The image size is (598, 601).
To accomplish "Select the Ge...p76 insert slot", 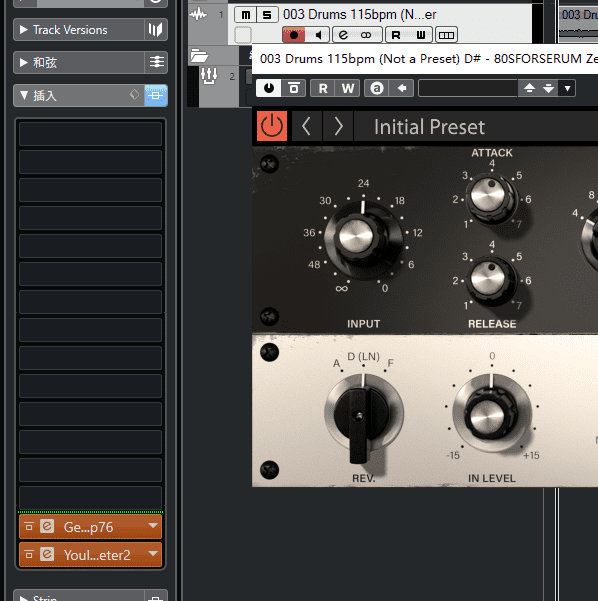I will (x=90, y=527).
